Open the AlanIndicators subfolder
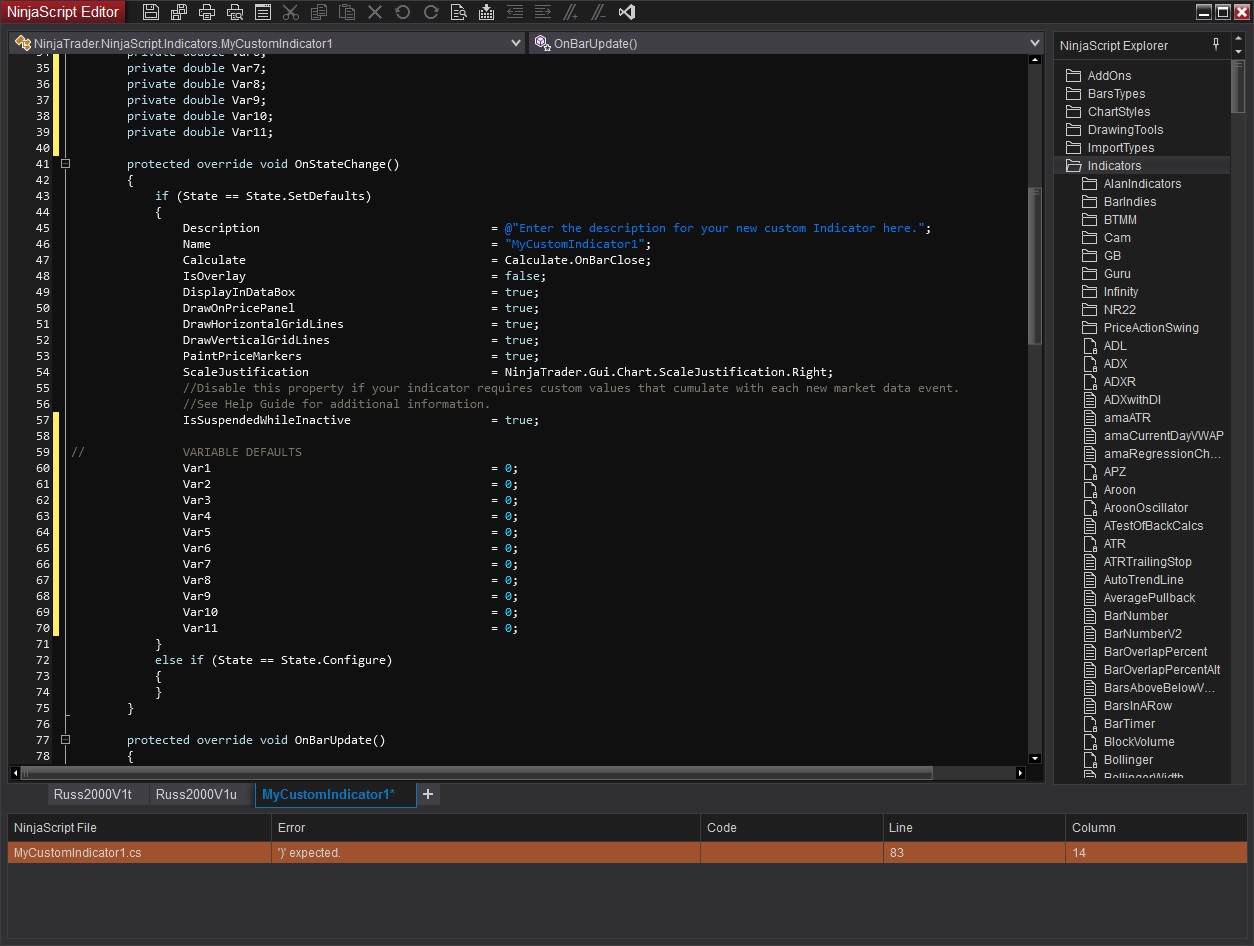 (x=1142, y=184)
